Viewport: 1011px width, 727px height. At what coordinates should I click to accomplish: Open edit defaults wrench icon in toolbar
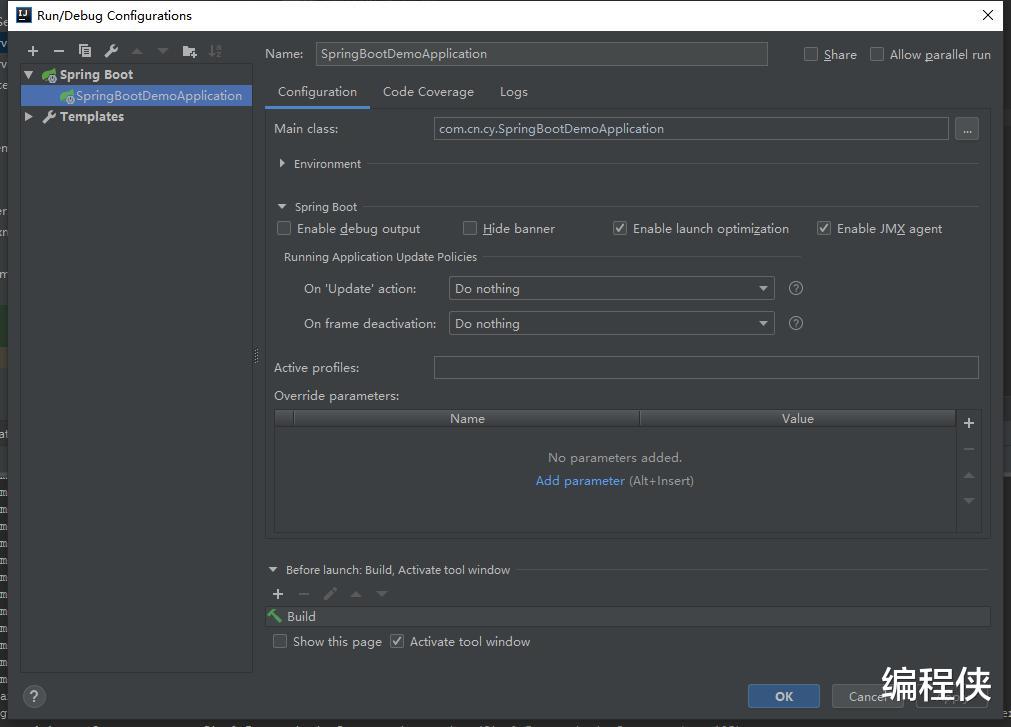coord(111,51)
